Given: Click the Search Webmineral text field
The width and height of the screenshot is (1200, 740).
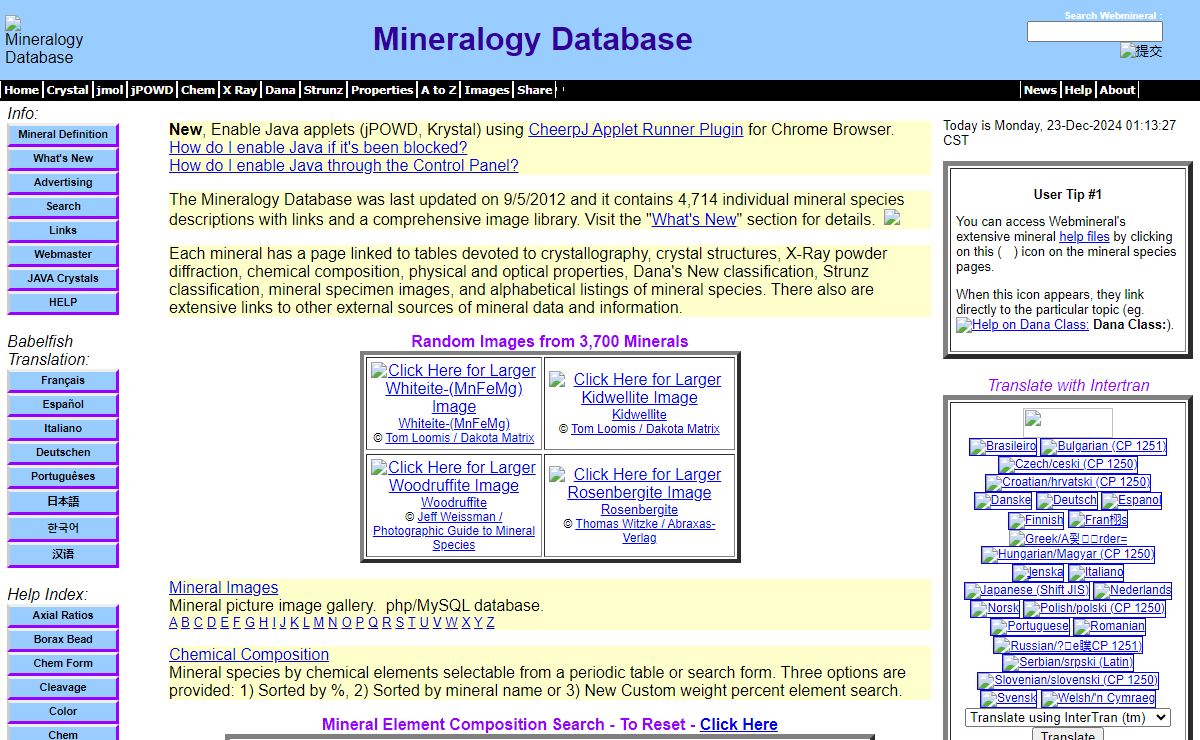Looking at the screenshot, I should 1094,32.
